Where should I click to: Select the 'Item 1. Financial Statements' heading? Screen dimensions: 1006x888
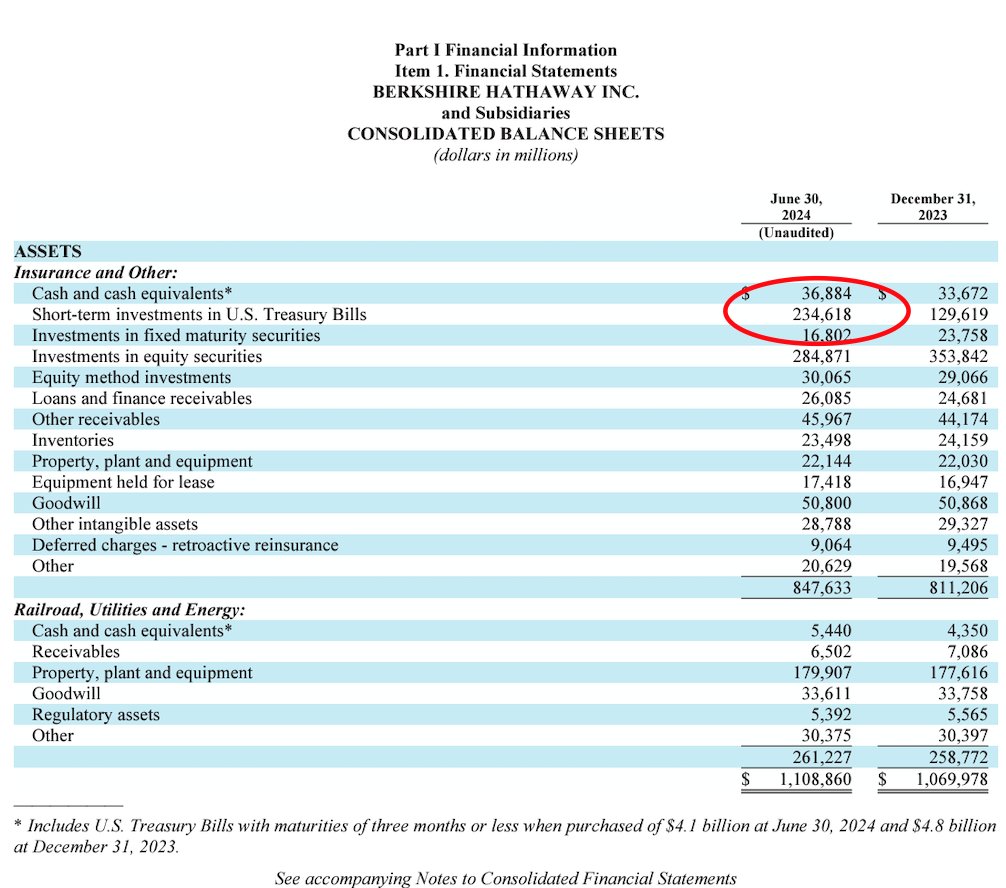[506, 71]
